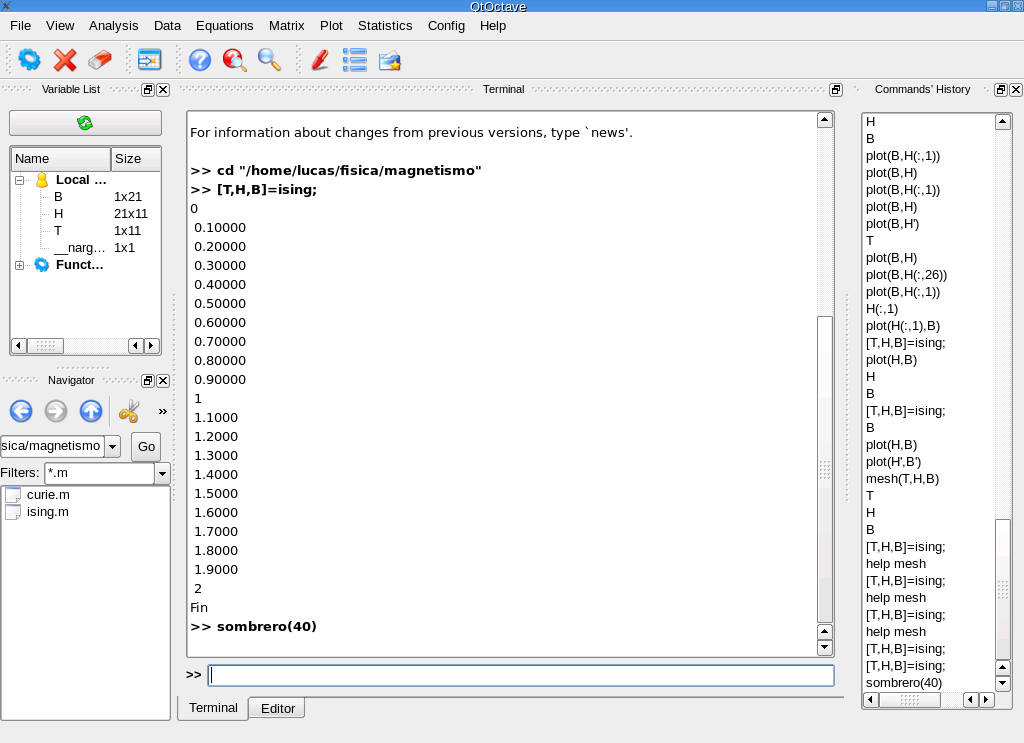
Task: Click the Terminal vertical scrollbar handle
Action: [825, 469]
